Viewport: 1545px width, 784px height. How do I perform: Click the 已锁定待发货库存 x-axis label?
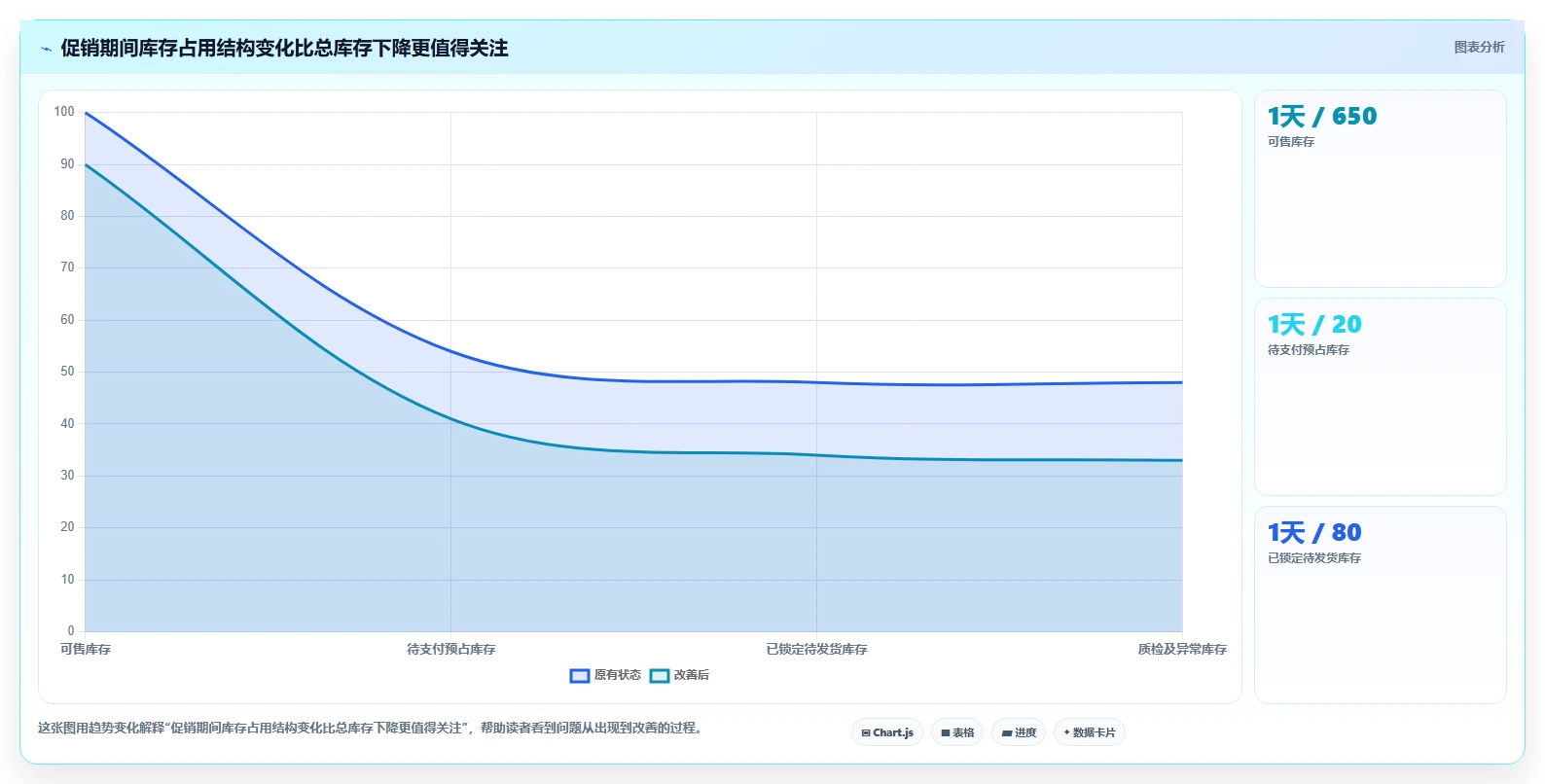pos(816,649)
